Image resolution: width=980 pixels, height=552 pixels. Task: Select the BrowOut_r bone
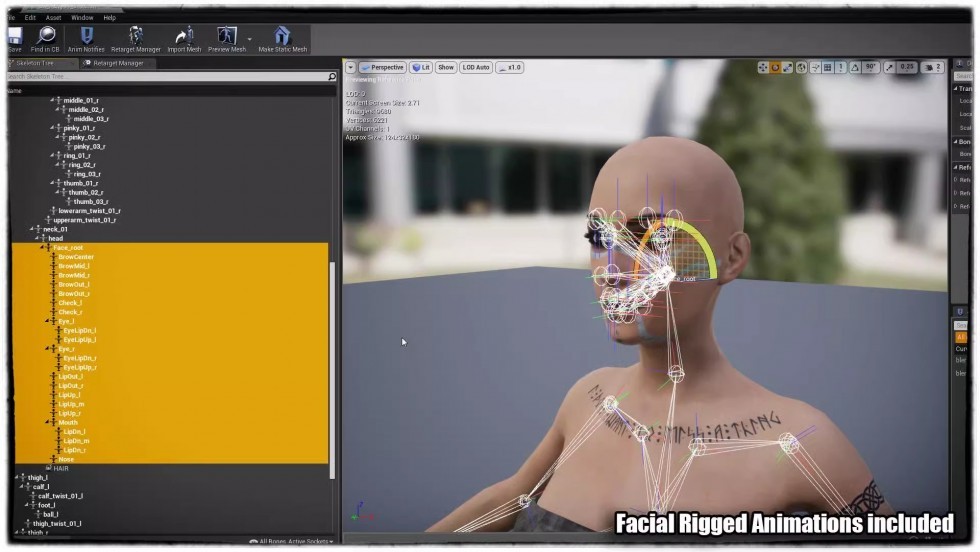click(x=74, y=294)
